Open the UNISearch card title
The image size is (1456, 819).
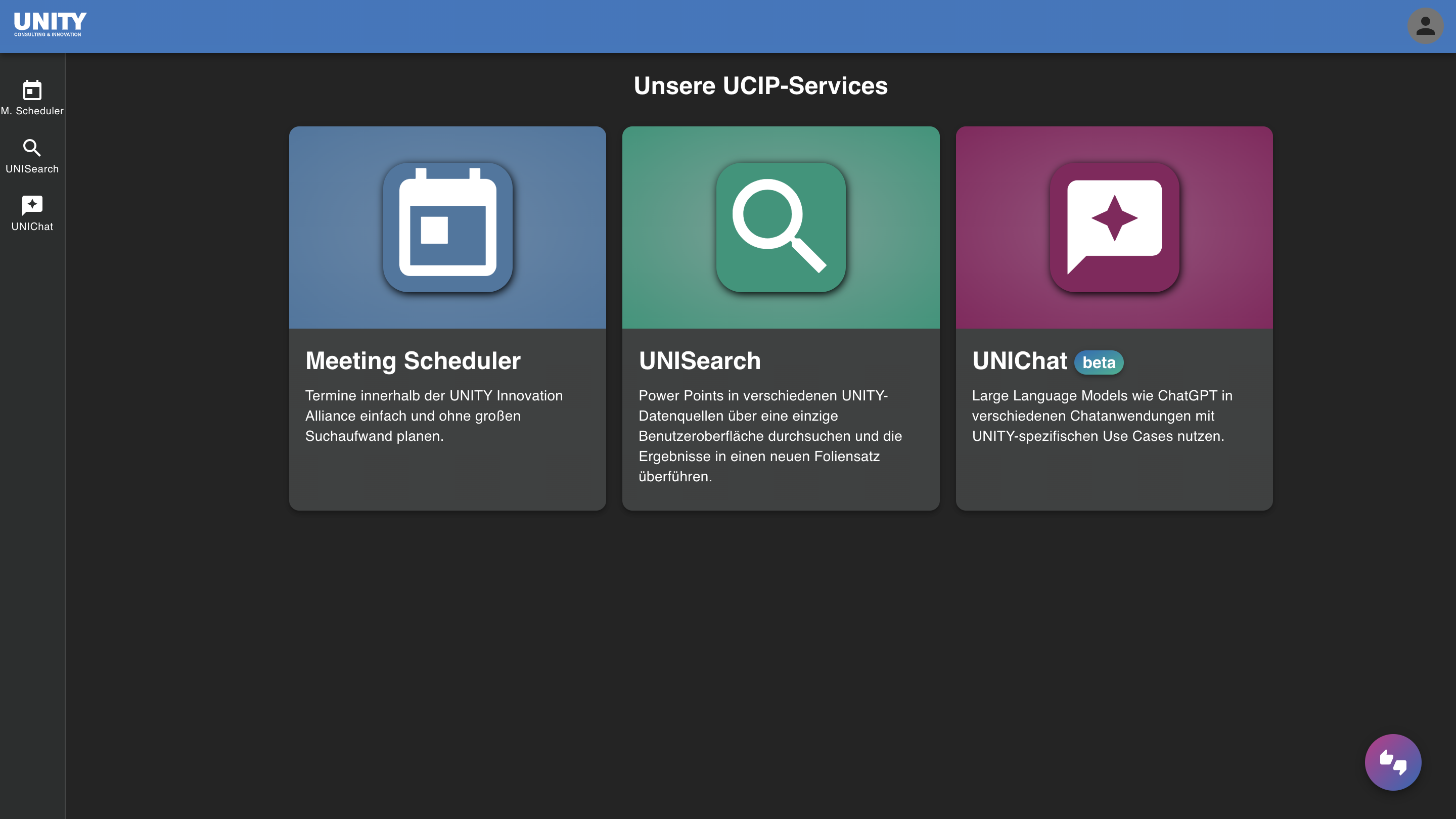[700, 360]
